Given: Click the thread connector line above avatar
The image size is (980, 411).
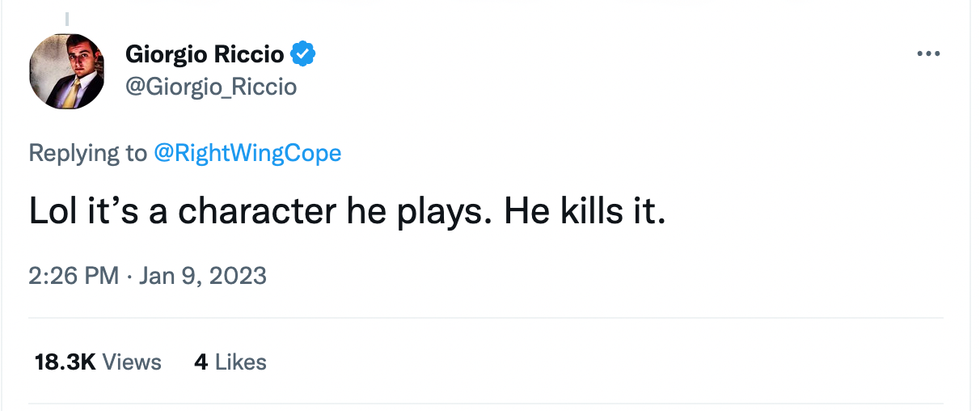Looking at the screenshot, I should coord(68,18).
